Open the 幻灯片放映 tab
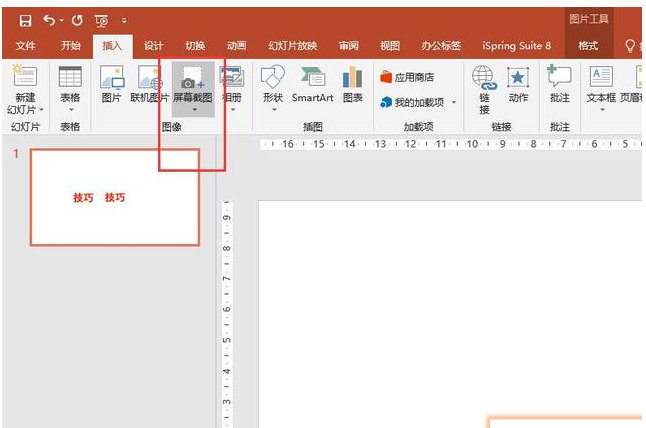The height and width of the screenshot is (428, 646). point(293,46)
